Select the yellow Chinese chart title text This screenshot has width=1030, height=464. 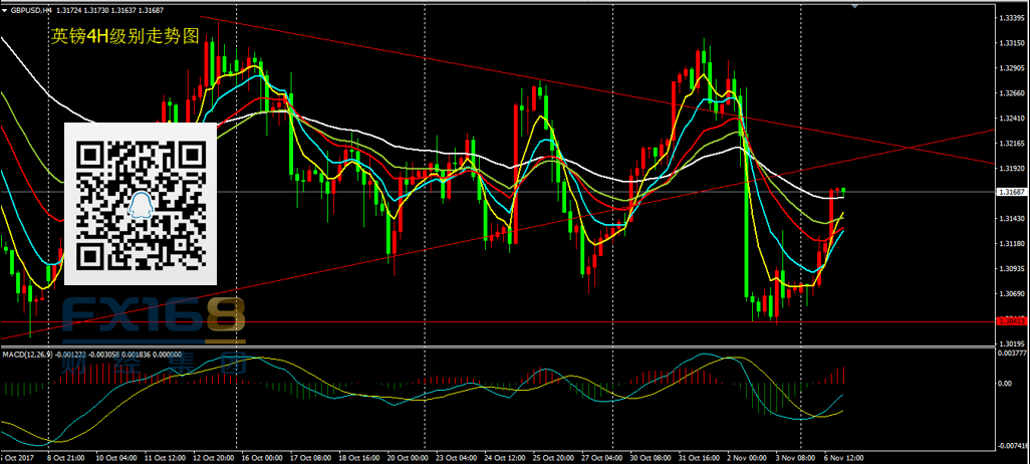point(126,35)
